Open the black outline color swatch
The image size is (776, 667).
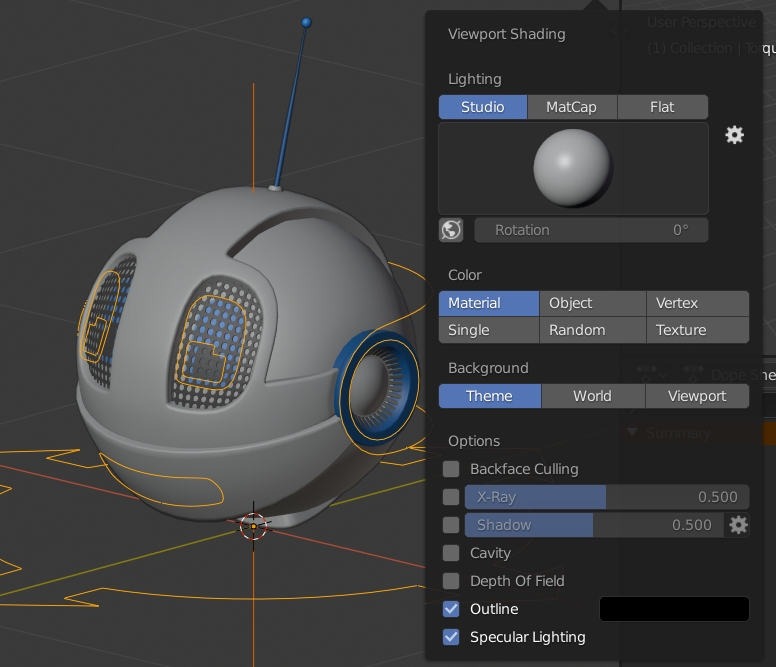(674, 609)
